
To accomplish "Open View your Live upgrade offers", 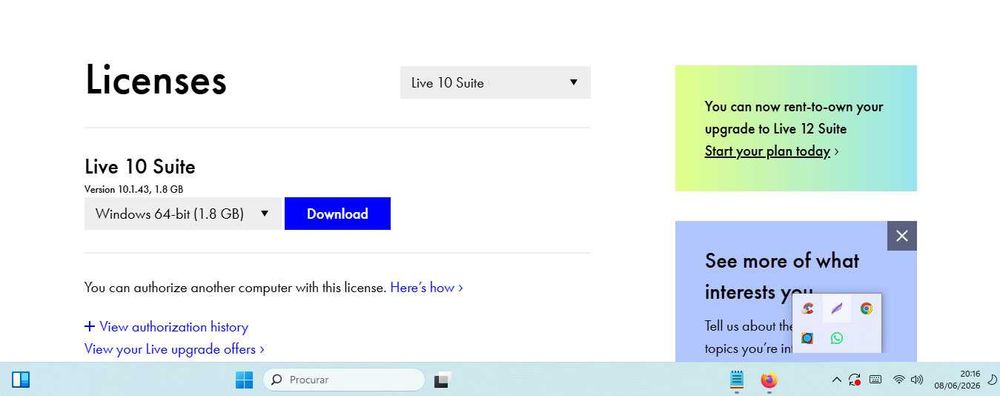I will (174, 349).
